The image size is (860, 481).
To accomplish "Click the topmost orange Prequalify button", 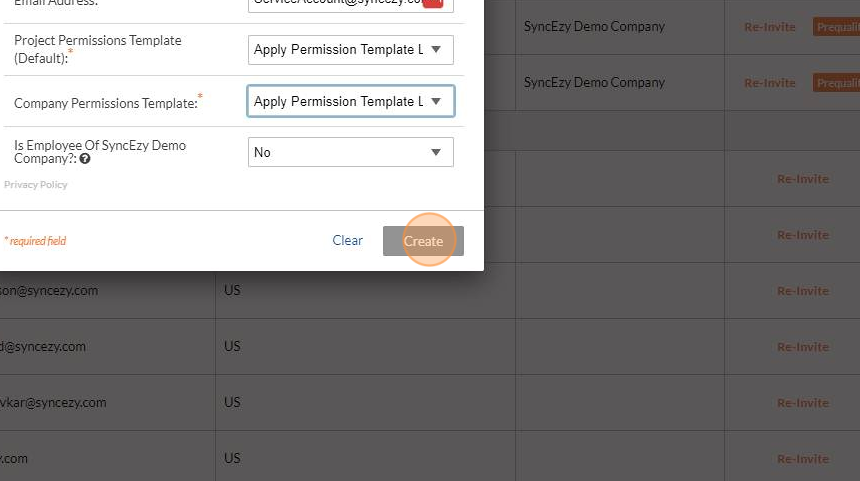I will [836, 27].
